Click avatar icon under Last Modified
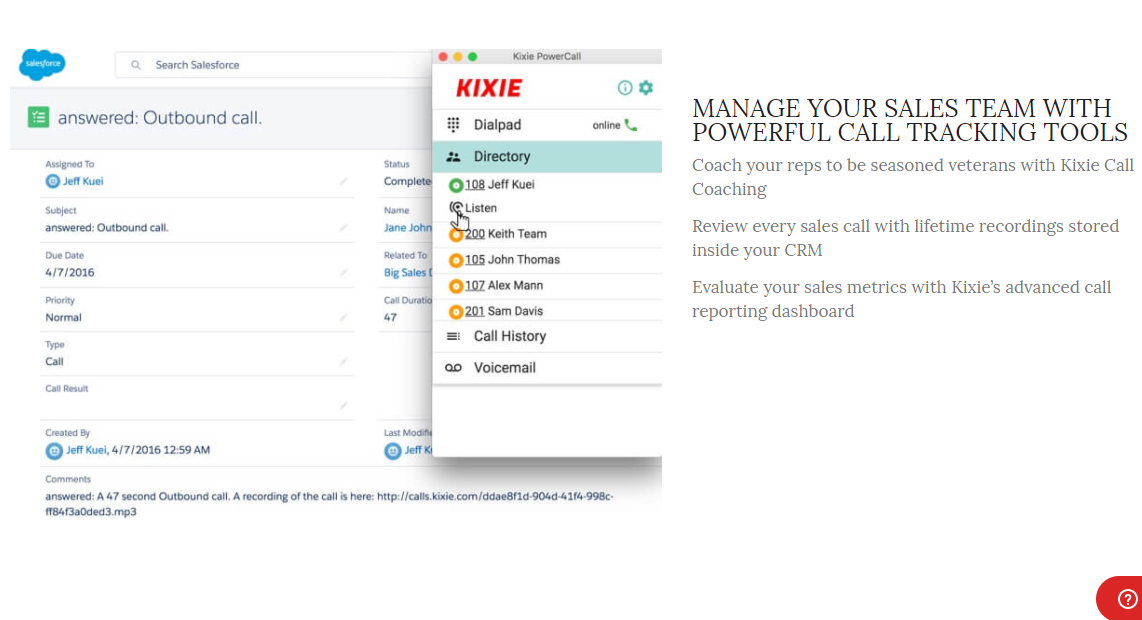The image size is (1142, 620). [393, 451]
